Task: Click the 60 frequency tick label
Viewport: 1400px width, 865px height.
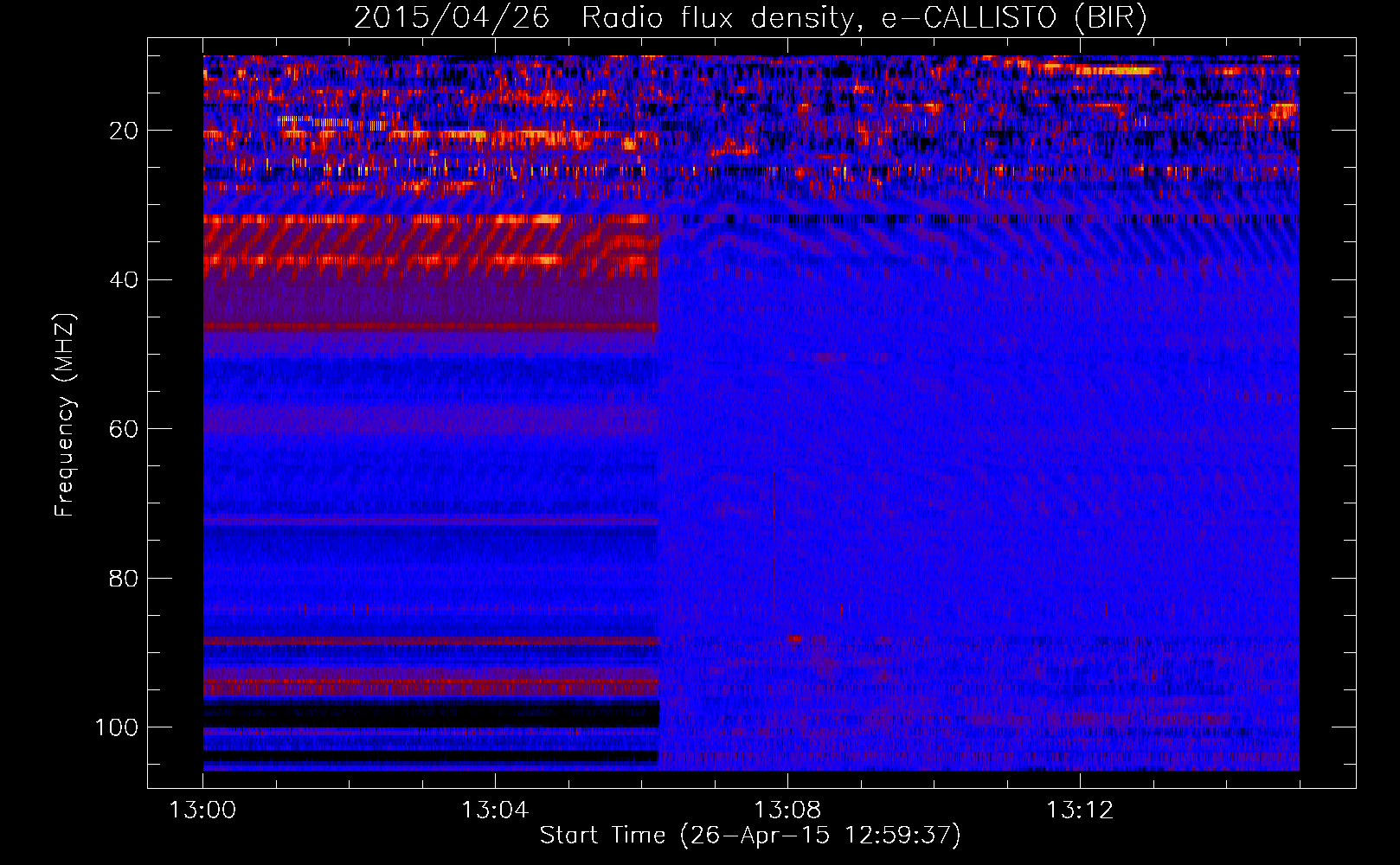Action: click(x=124, y=429)
